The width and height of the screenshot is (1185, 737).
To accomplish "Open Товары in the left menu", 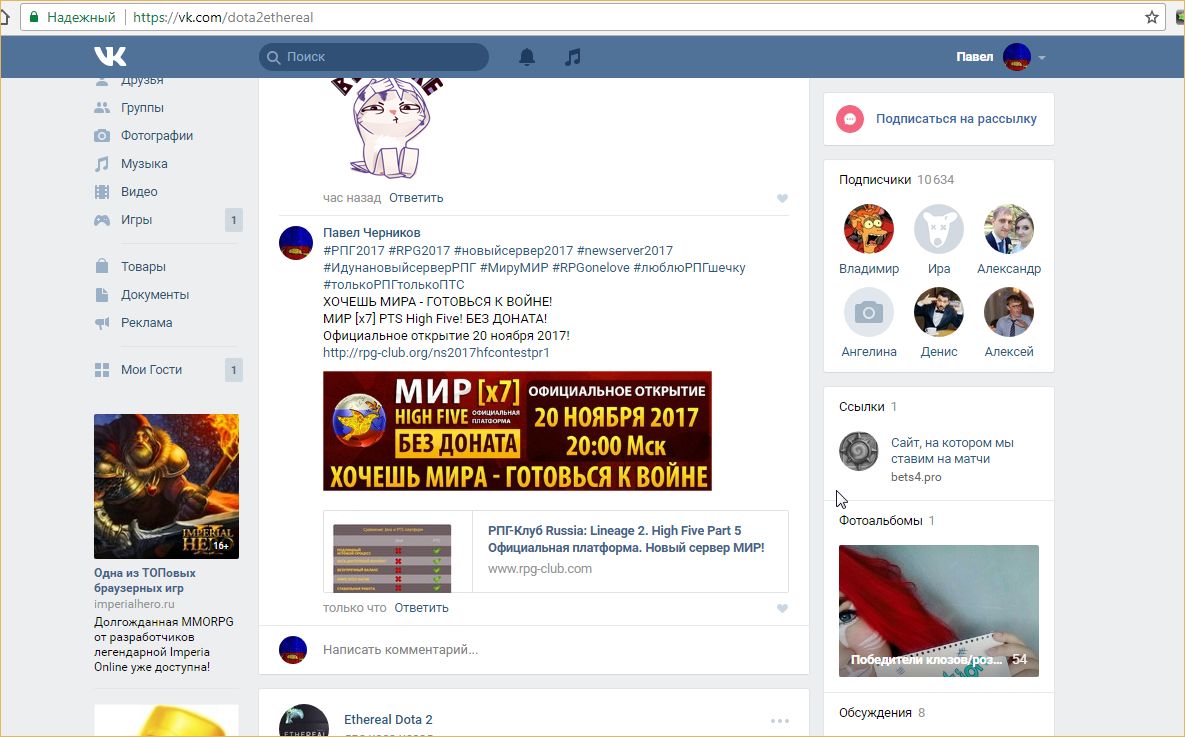I will [x=143, y=266].
